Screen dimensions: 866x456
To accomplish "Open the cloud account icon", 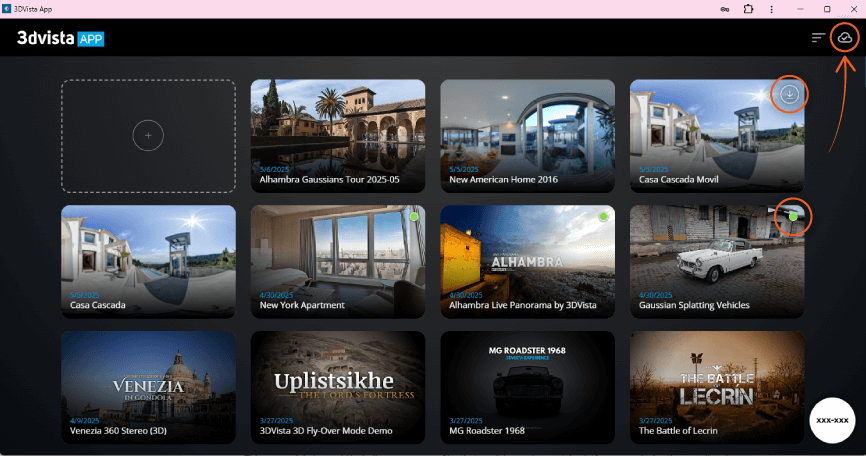I will pyautogui.click(x=844, y=38).
